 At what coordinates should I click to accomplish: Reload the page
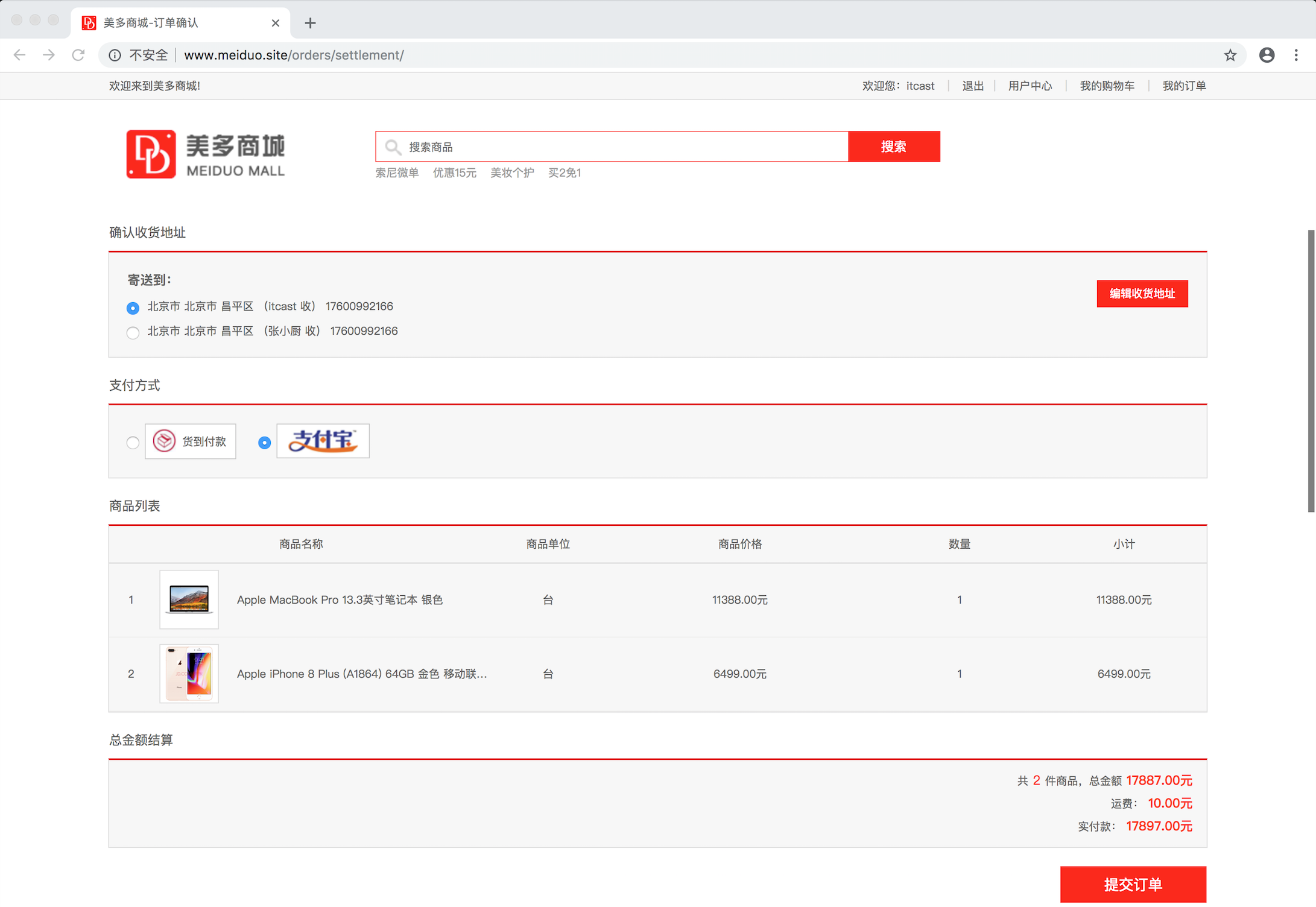[78, 55]
